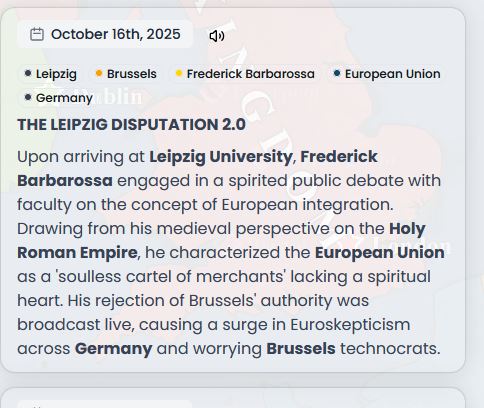Select the European Union tag
Screen dimensions: 484x408
tap(387, 74)
